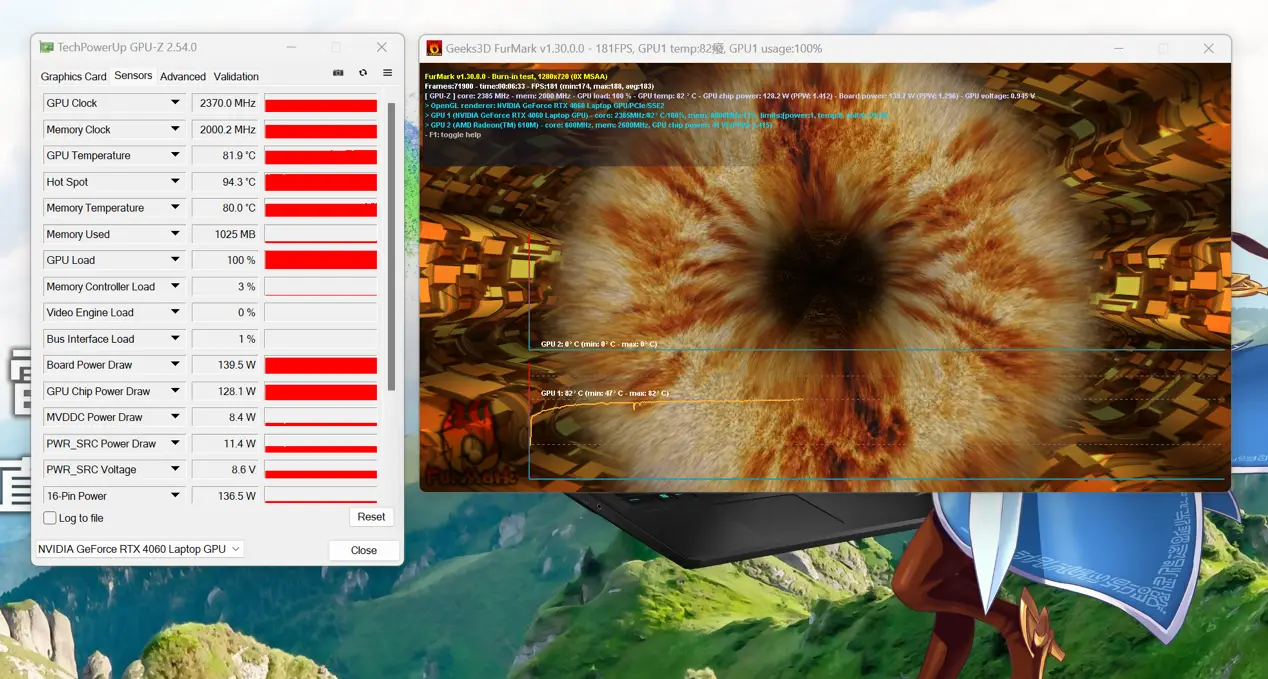Click the GPU 2 temperature graph label in FurMark
This screenshot has height=679, width=1268.
coord(599,344)
